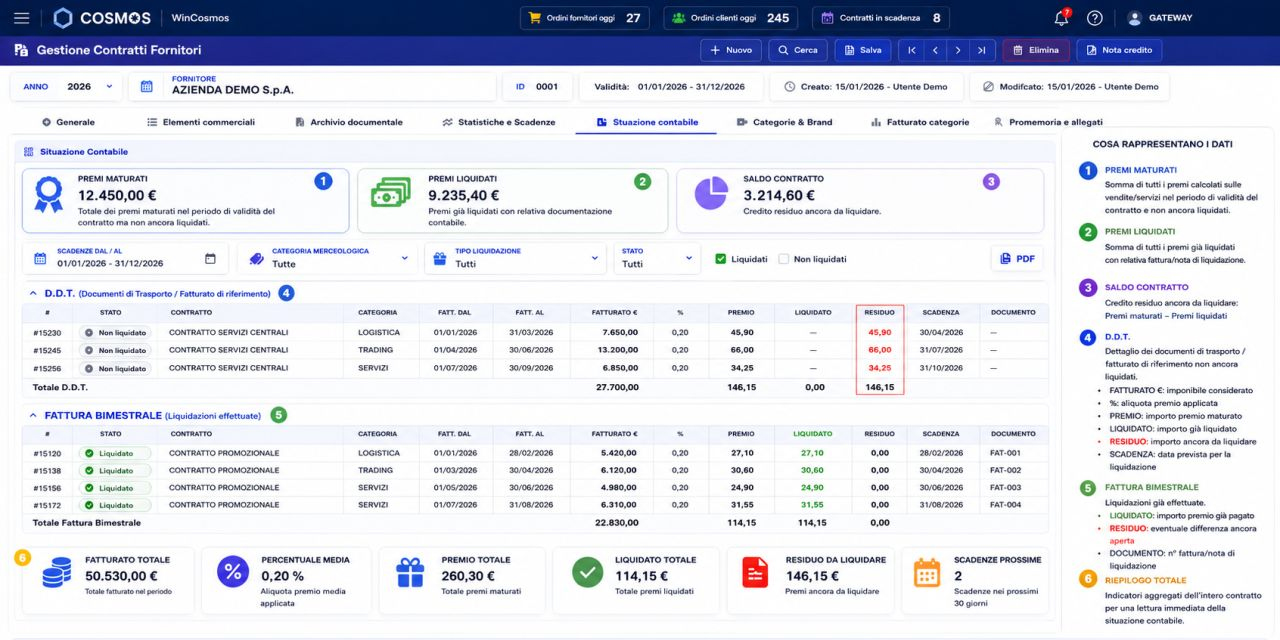Click the Fornitore AZIENDA DEMO S.p.A. field
This screenshot has width=1280, height=640.
coord(313,87)
